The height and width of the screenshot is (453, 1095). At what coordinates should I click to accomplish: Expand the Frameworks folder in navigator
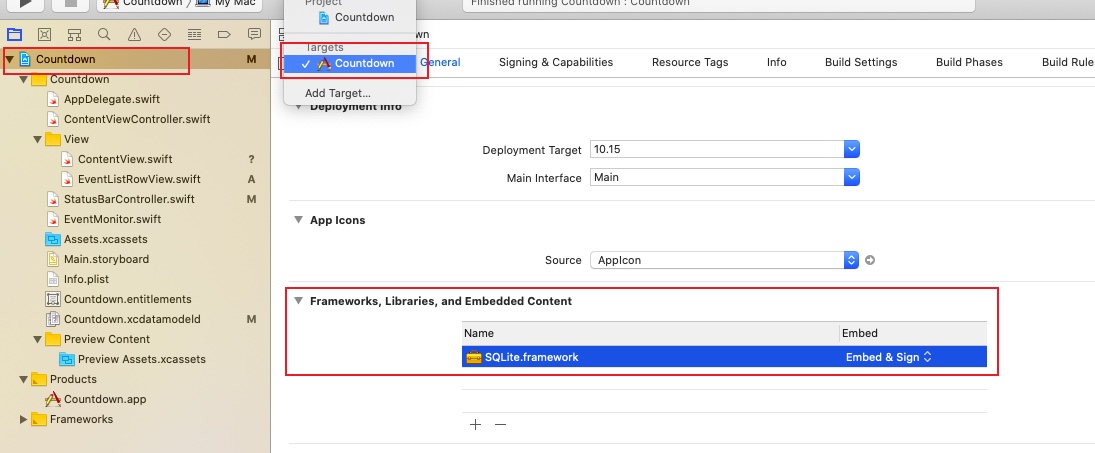(x=25, y=419)
